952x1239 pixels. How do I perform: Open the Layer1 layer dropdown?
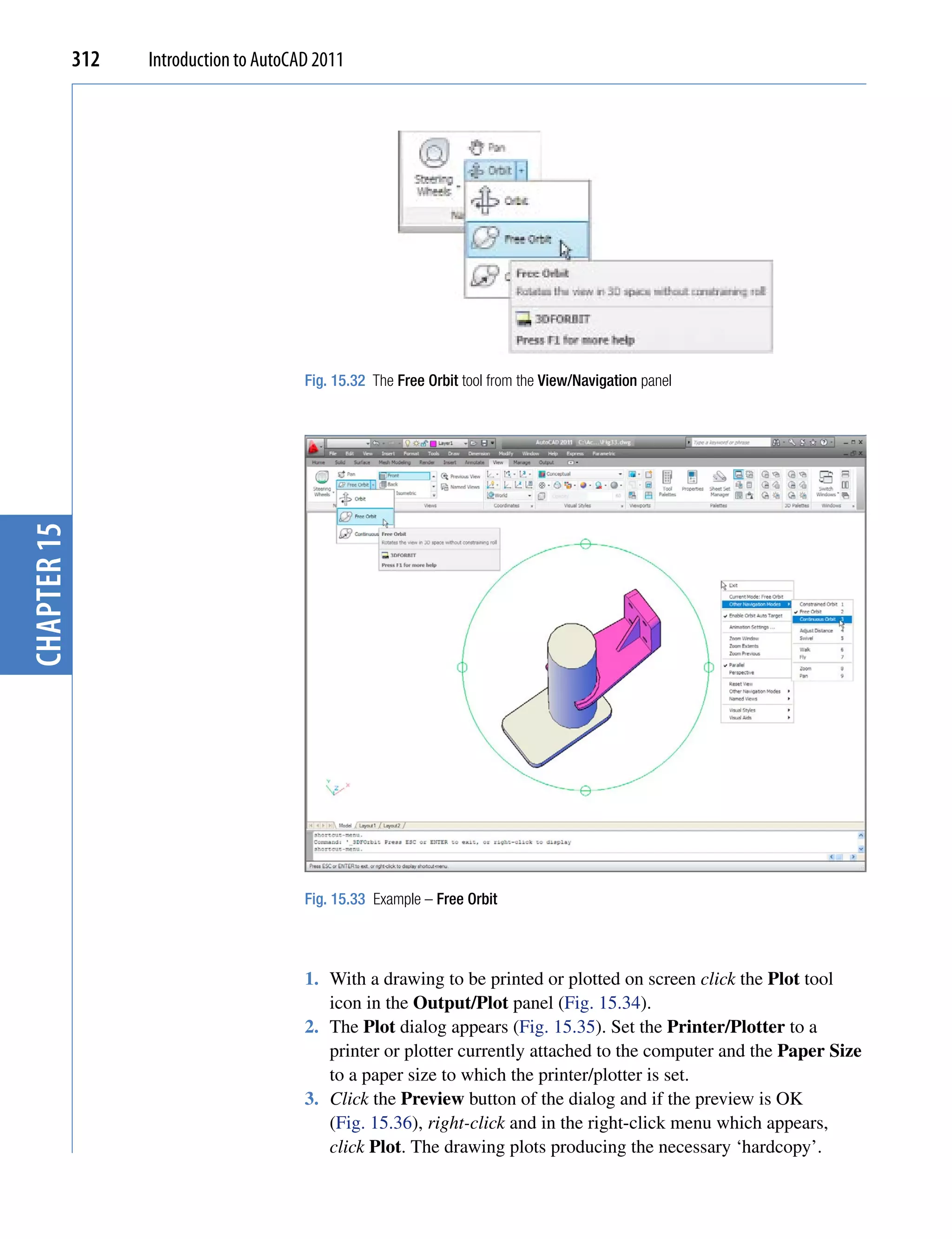click(466, 443)
